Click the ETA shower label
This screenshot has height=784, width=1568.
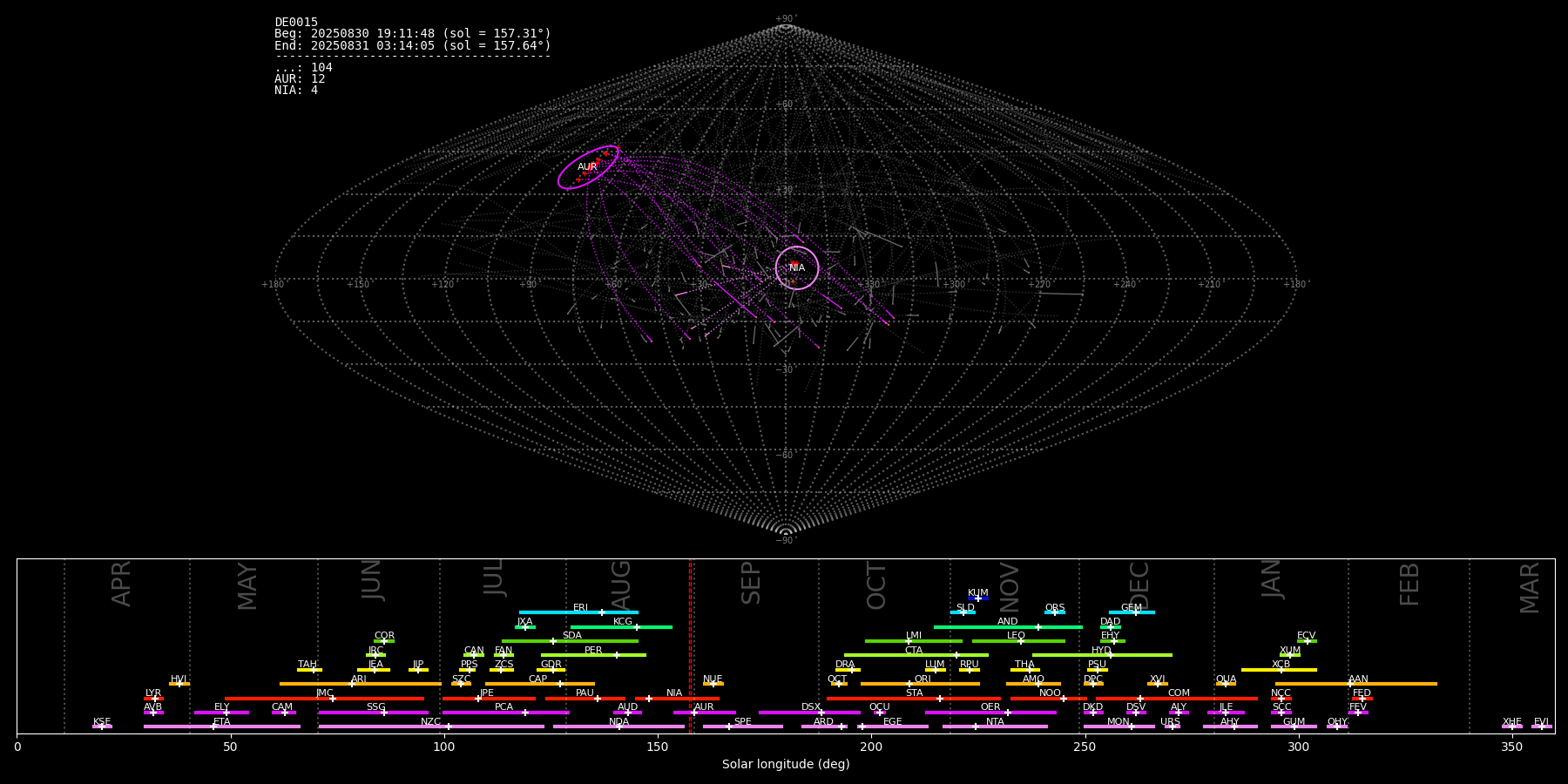(222, 722)
